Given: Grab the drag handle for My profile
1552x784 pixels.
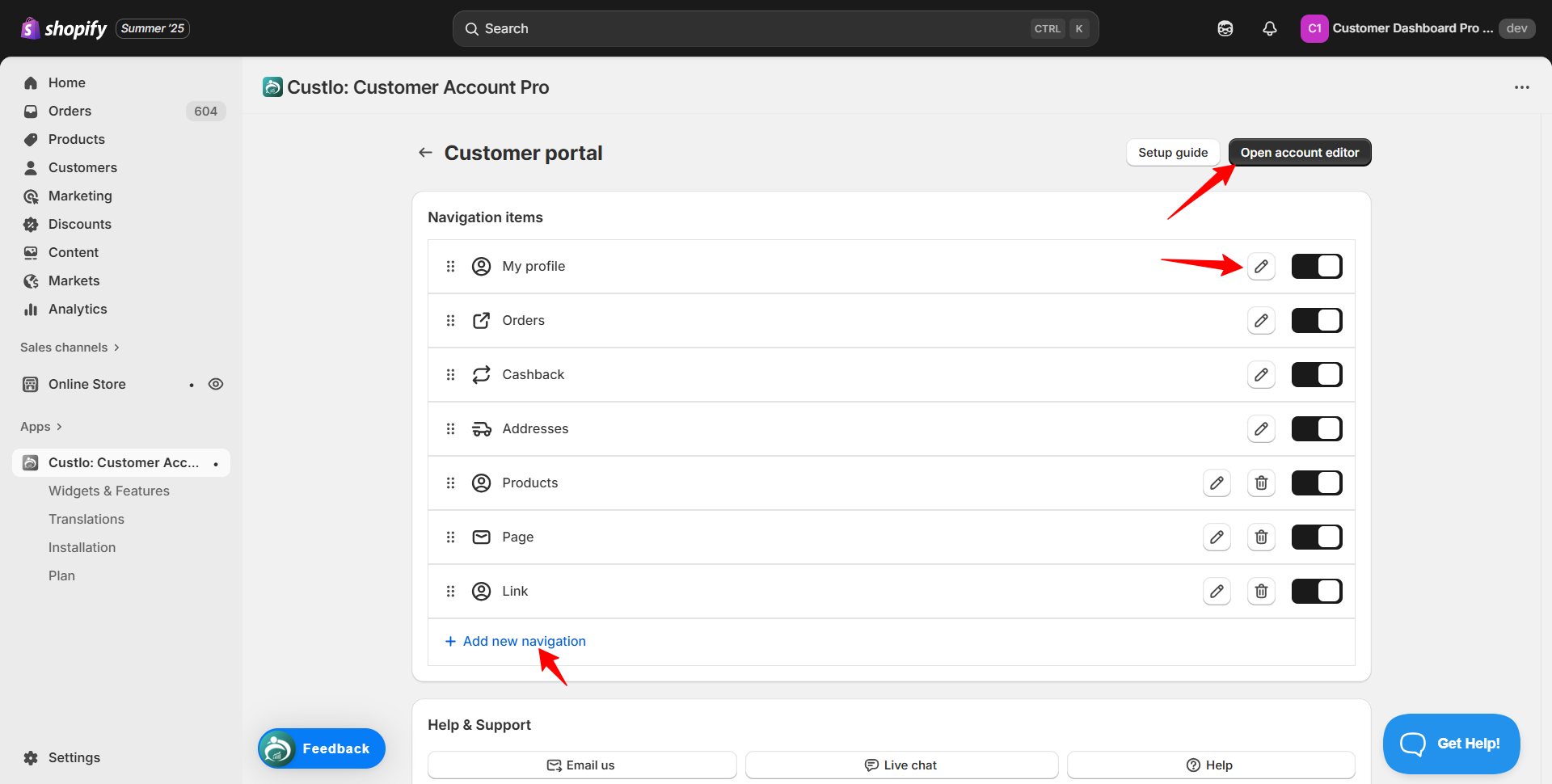Looking at the screenshot, I should 450,266.
